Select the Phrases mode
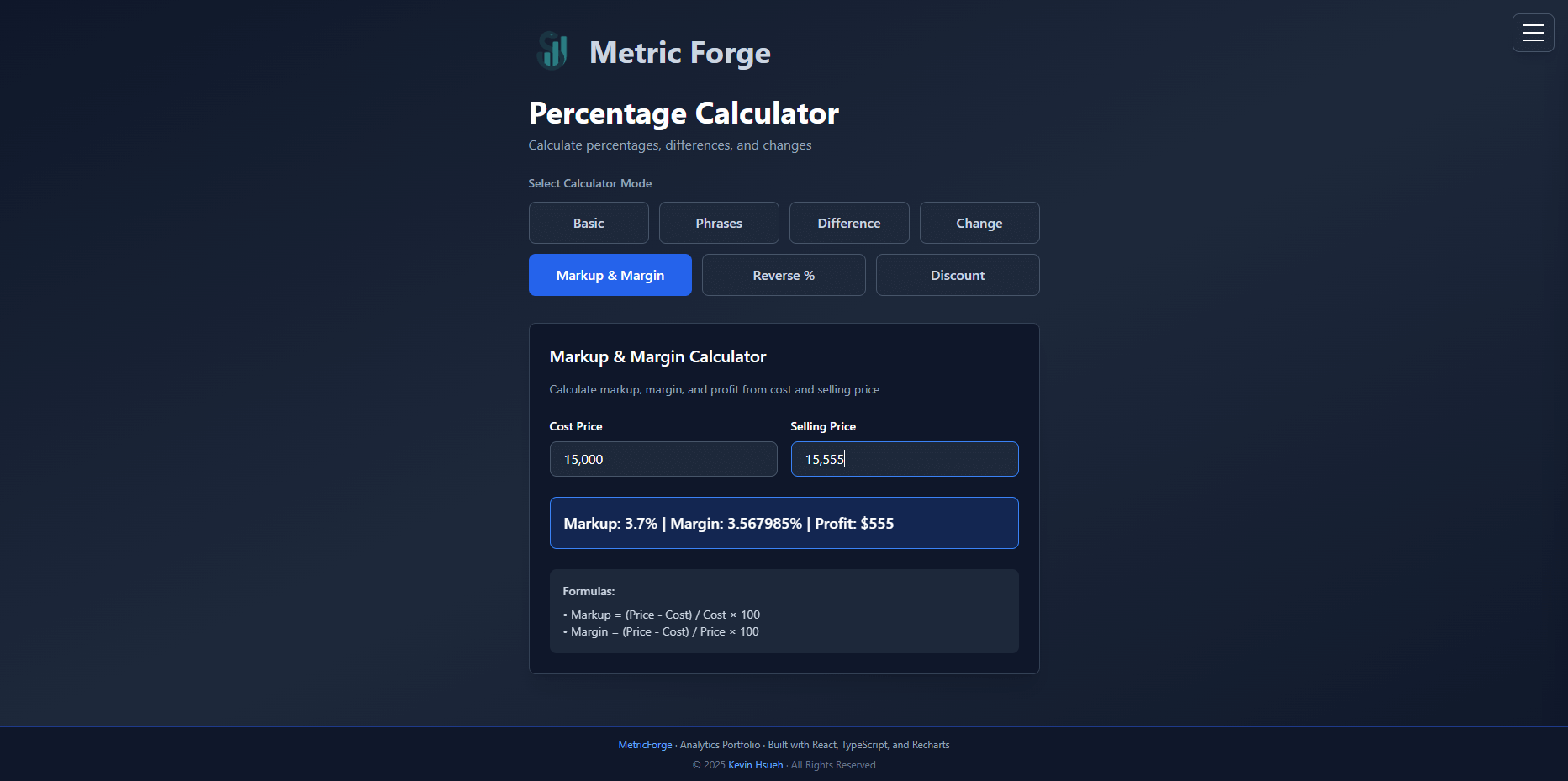Viewport: 1568px width, 781px height. pyautogui.click(x=719, y=223)
